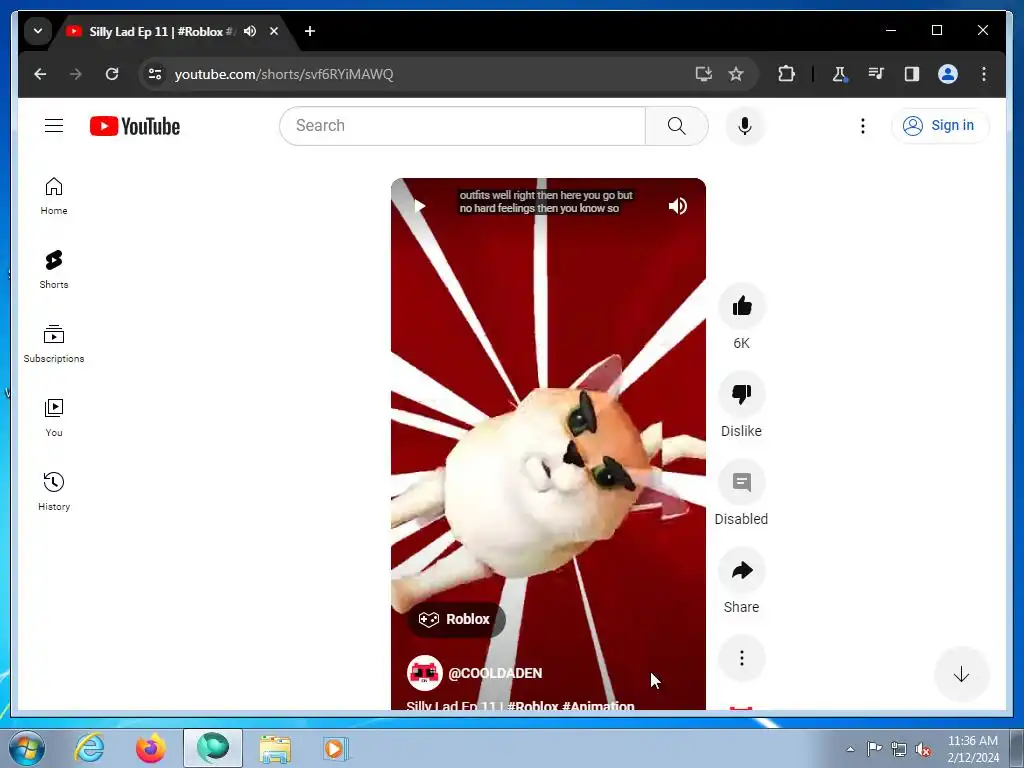
Task: Start voice search with the microphone
Action: click(x=744, y=125)
